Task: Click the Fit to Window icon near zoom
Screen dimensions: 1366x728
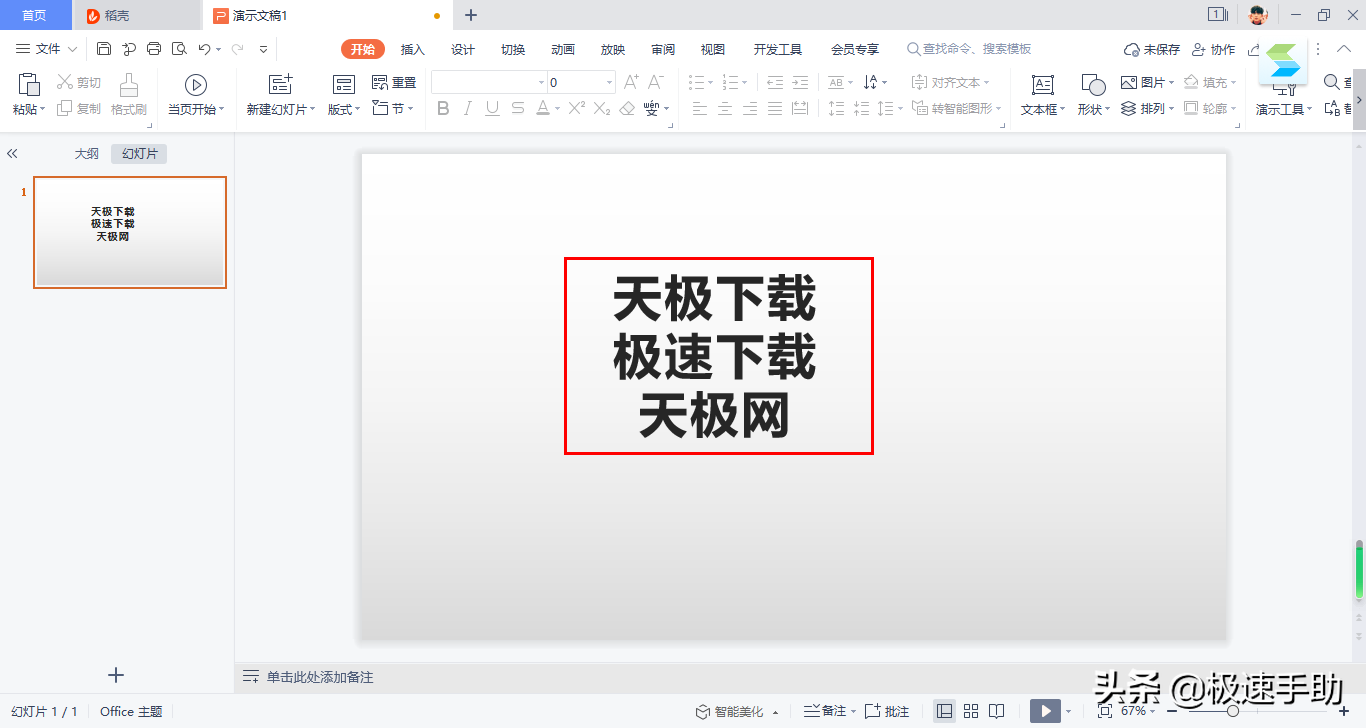Action: click(1105, 711)
